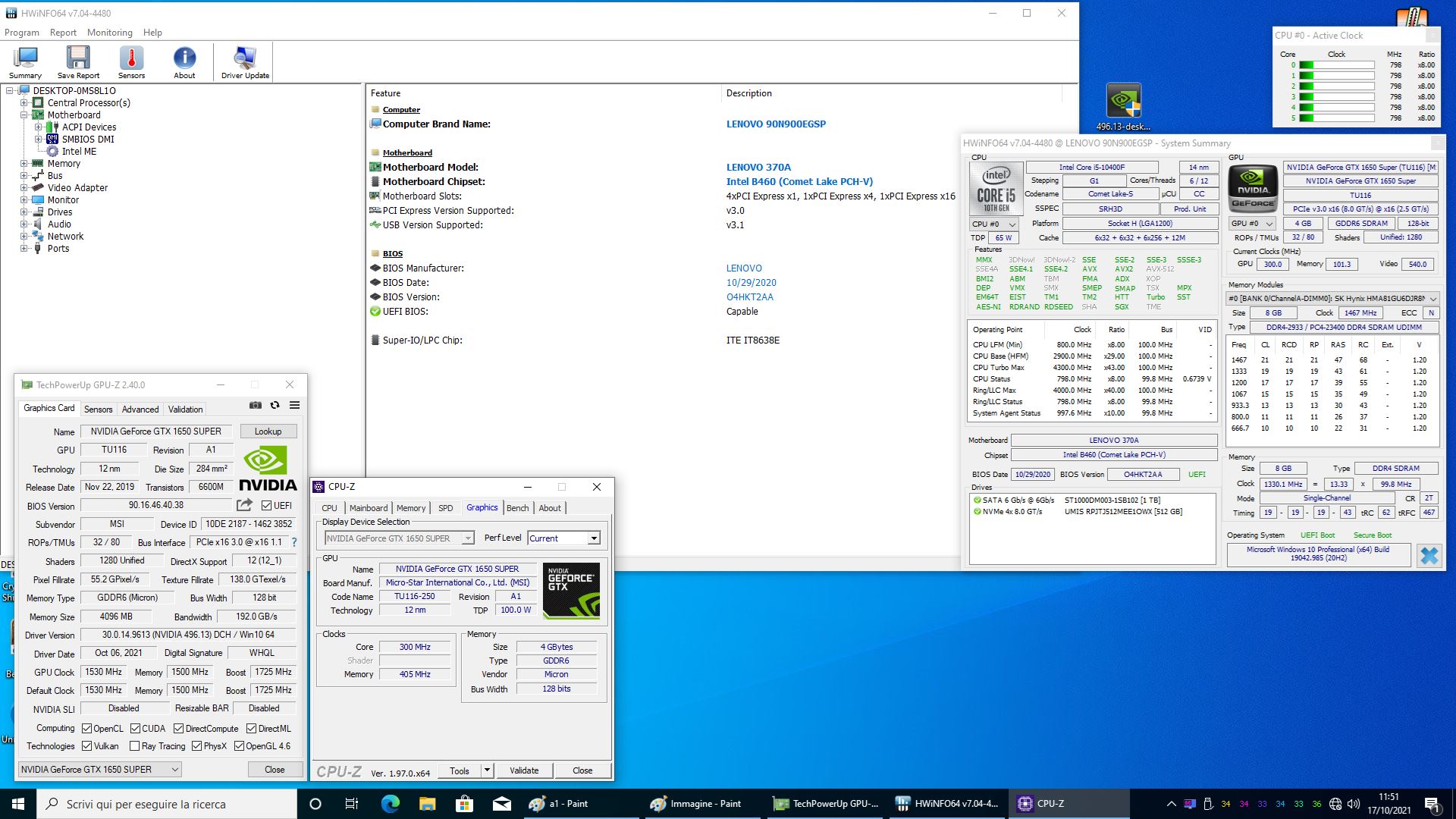Open Cortana circle on taskbar

(315, 804)
